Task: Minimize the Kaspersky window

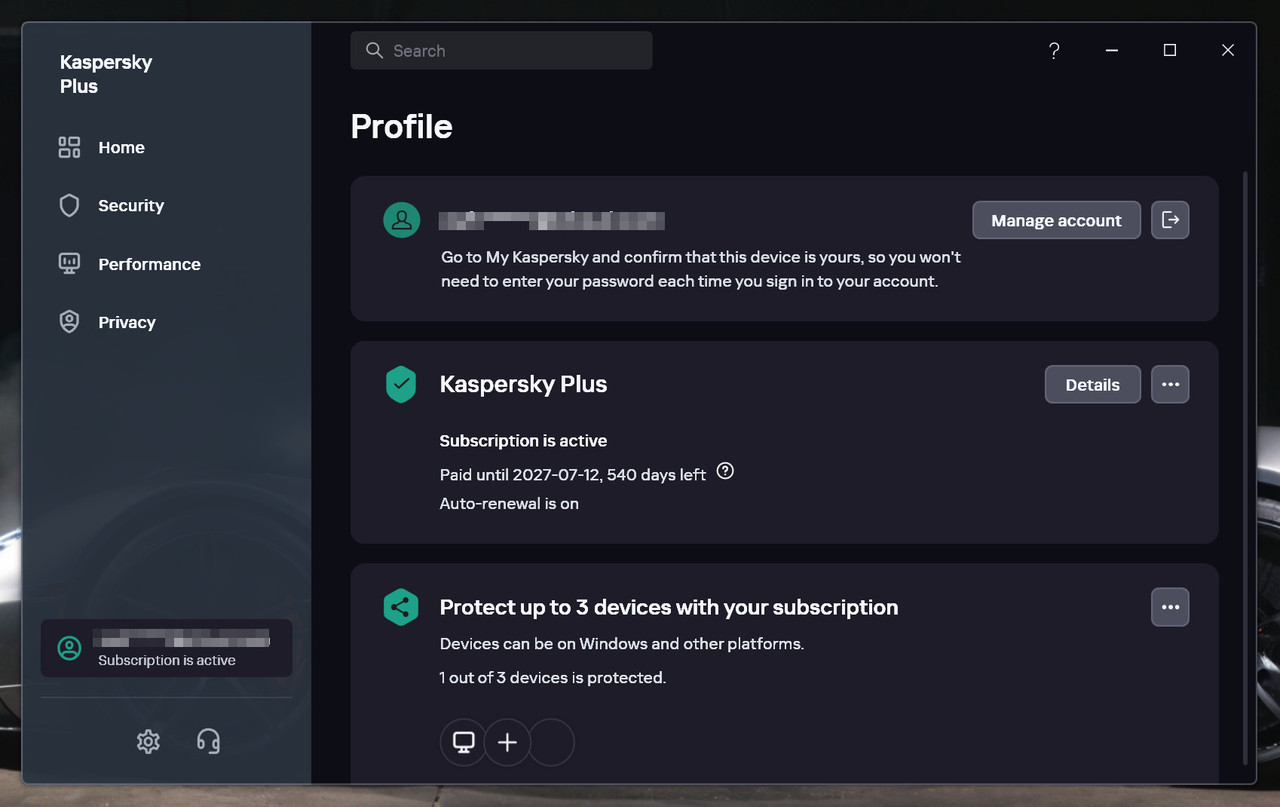Action: tap(1112, 51)
